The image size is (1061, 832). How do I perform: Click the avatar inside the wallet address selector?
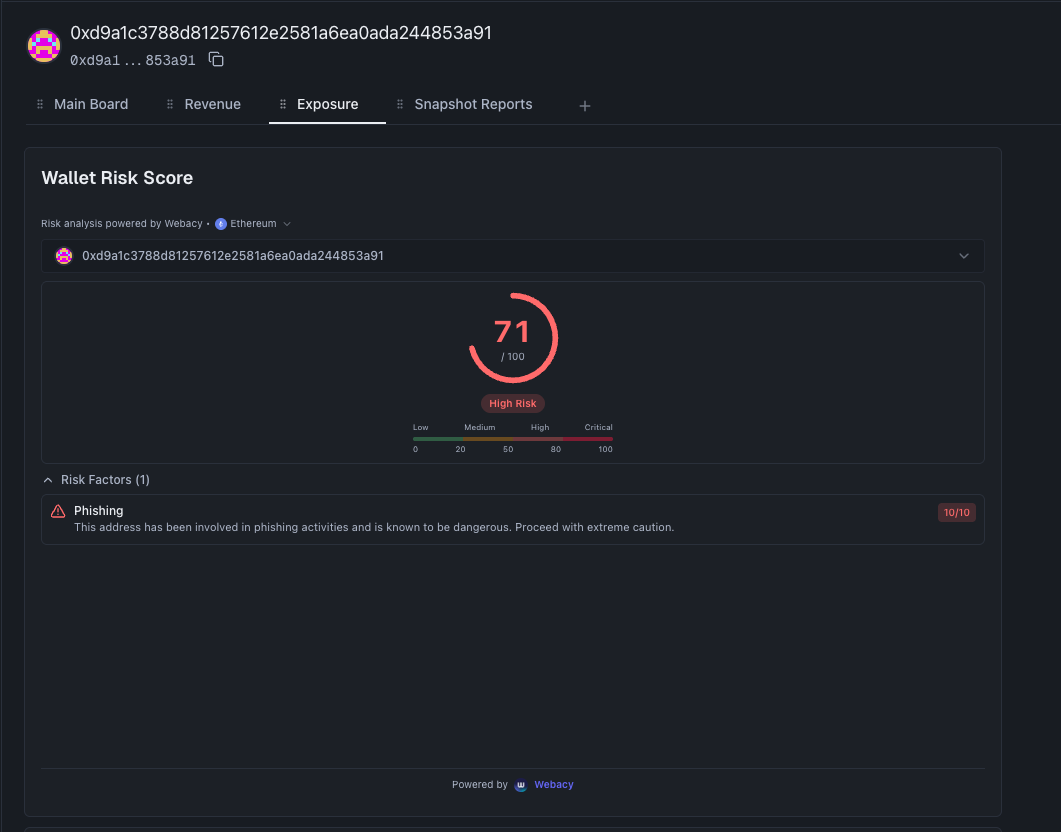click(64, 256)
